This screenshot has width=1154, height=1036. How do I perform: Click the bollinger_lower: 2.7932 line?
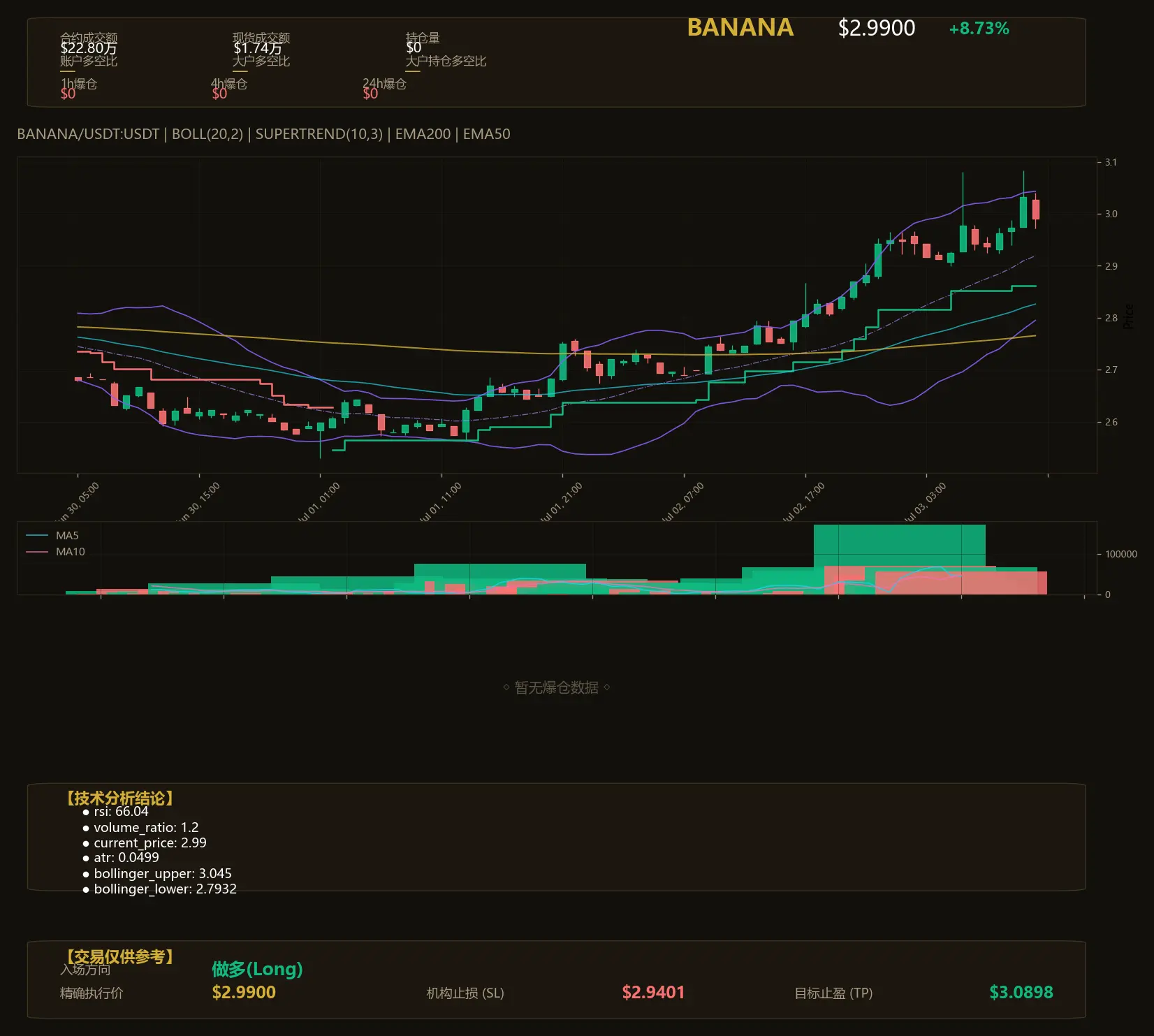[x=165, y=889]
